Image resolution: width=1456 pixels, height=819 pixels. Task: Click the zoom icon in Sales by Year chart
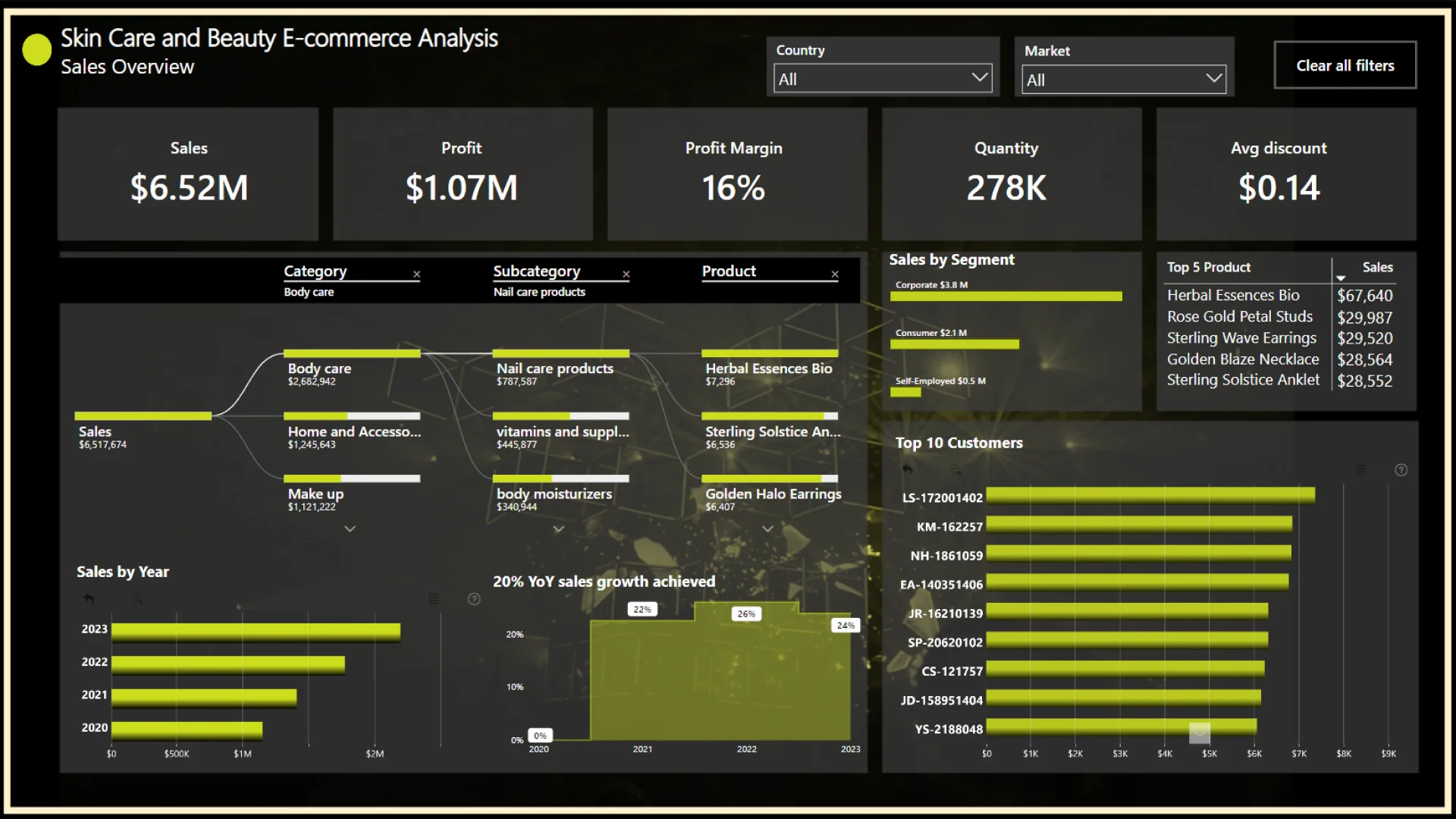(x=137, y=599)
